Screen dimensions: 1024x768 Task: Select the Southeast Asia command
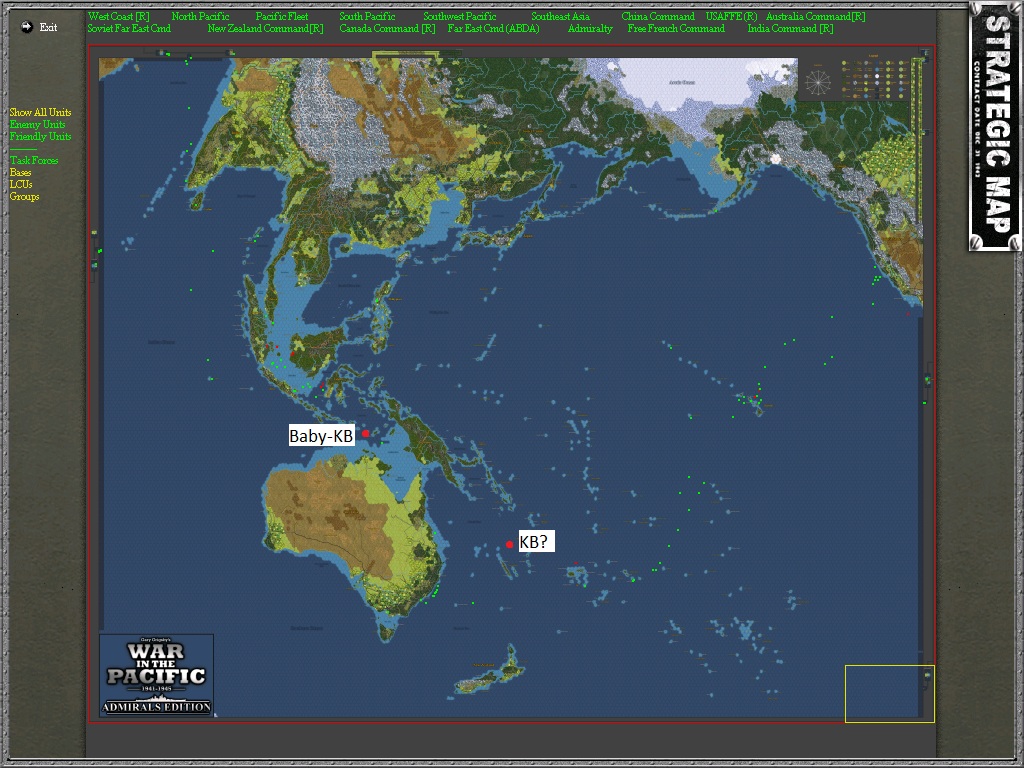[560, 16]
